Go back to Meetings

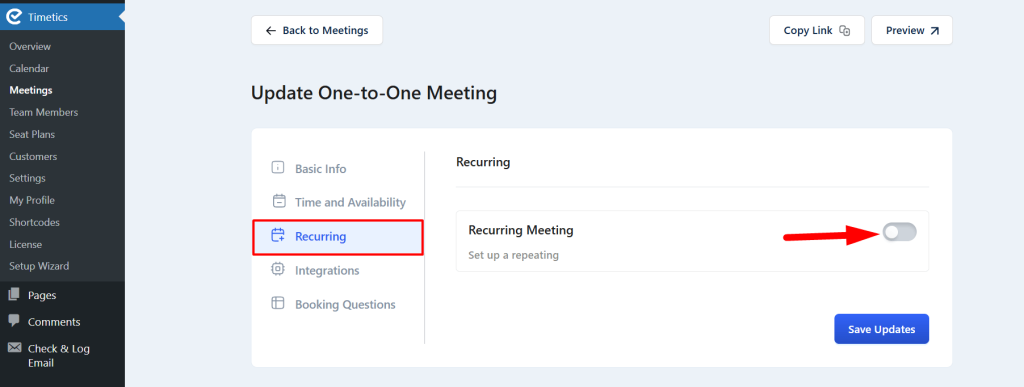(x=317, y=30)
